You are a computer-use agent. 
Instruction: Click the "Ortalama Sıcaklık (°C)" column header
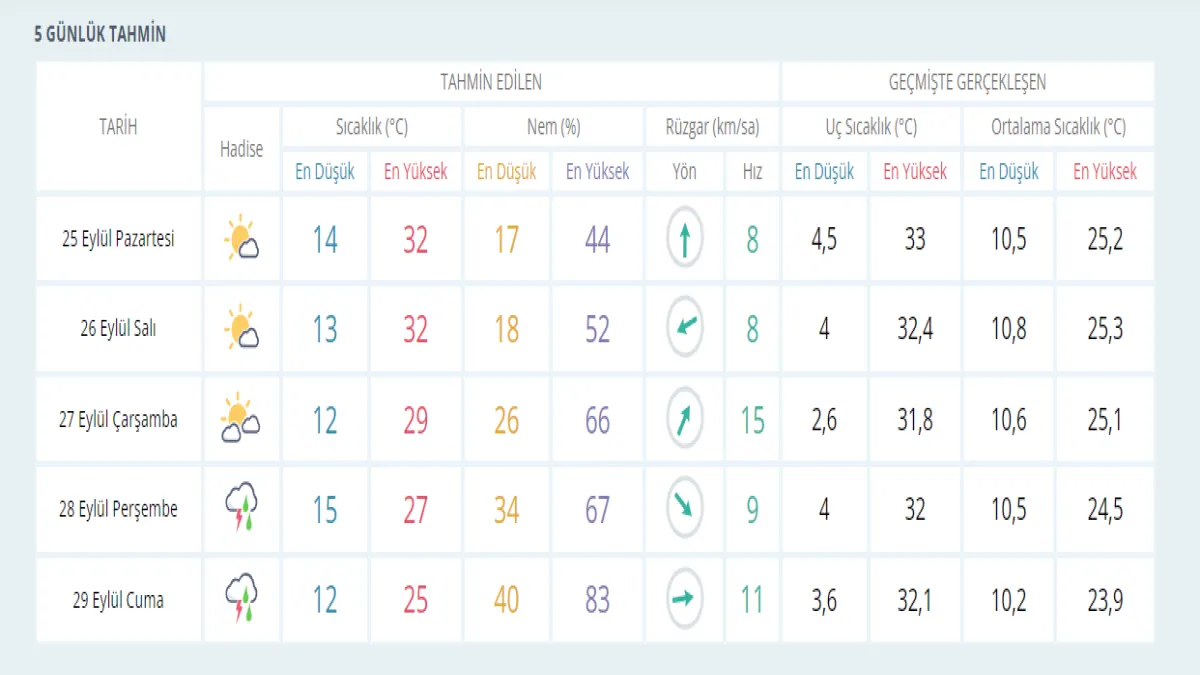click(1058, 127)
